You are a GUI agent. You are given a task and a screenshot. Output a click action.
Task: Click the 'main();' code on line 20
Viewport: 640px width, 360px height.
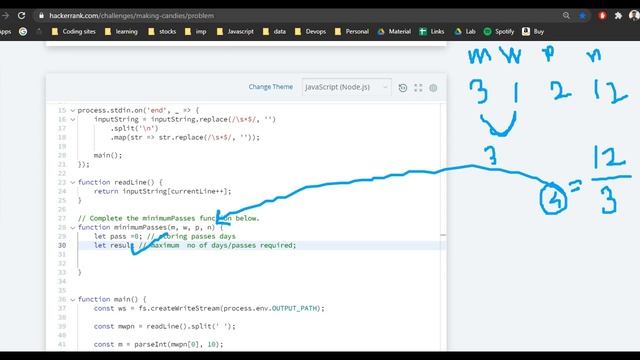click(x=108, y=156)
